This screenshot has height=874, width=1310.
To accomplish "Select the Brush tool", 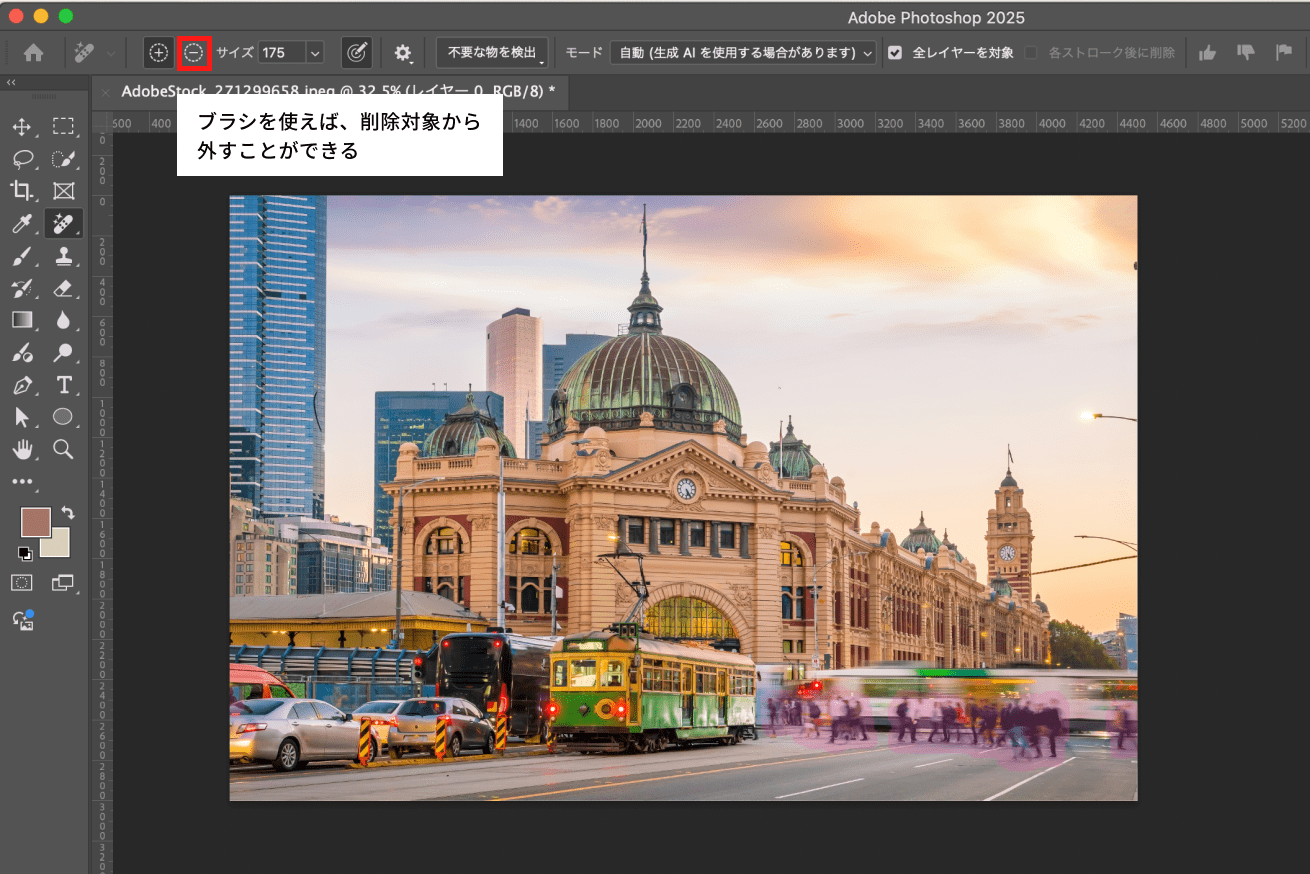I will (23, 255).
